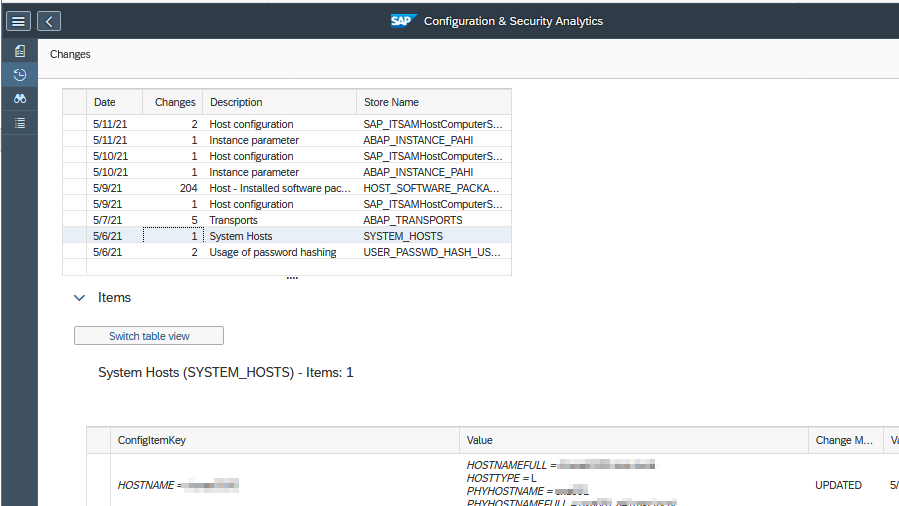Click the Store Name column header

pyautogui.click(x=391, y=102)
